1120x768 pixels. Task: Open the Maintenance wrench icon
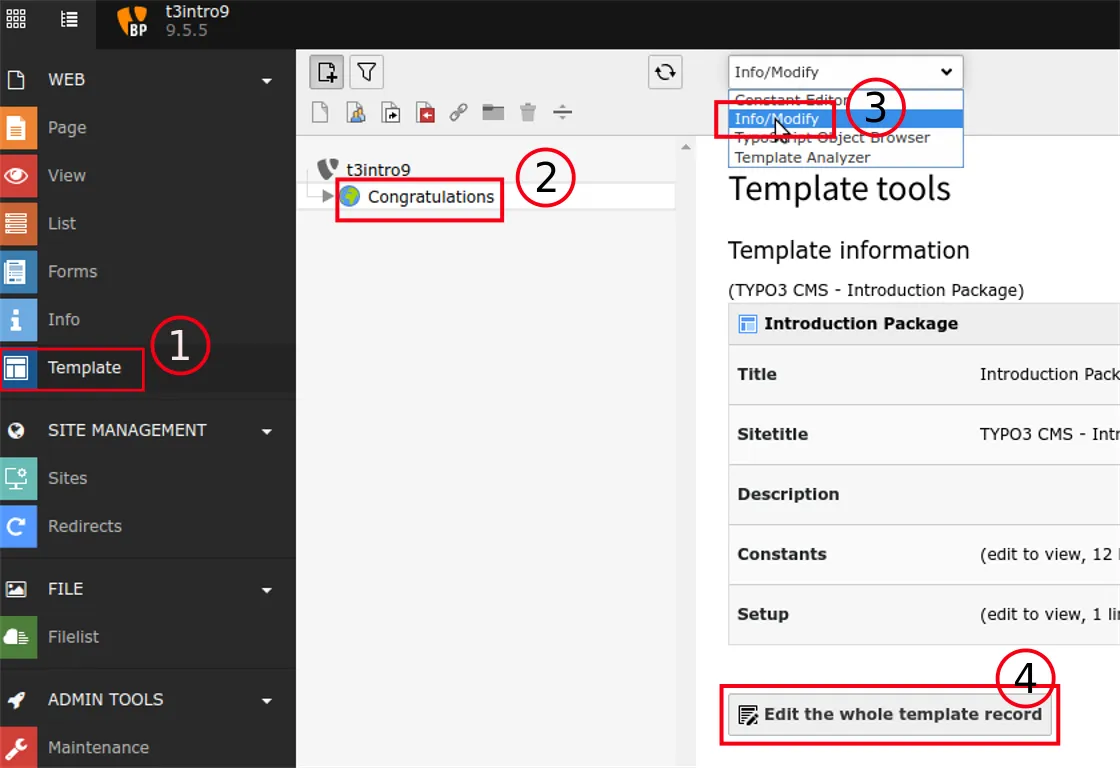17,747
